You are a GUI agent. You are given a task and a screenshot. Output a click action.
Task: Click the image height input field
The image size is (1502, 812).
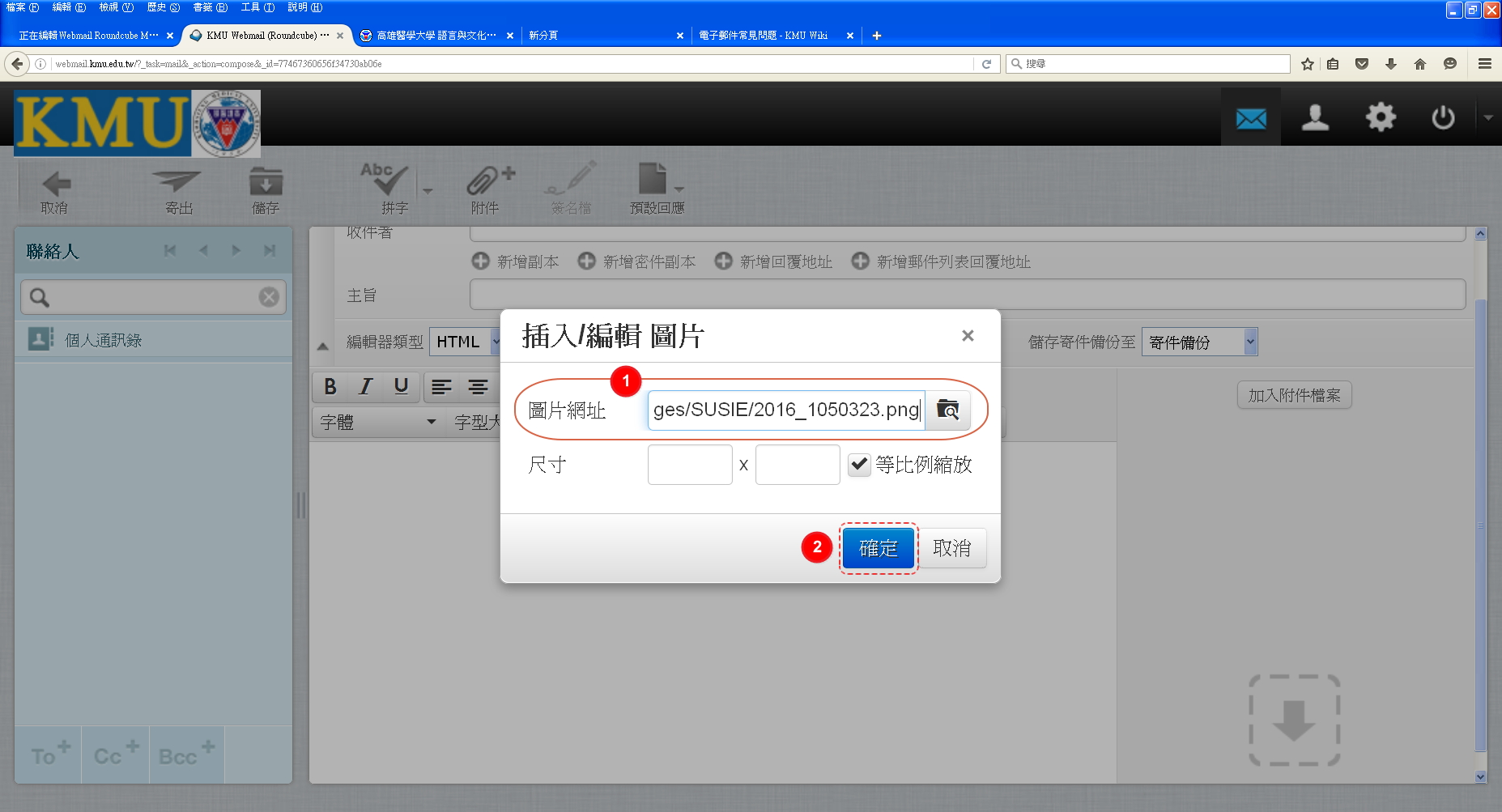click(798, 465)
